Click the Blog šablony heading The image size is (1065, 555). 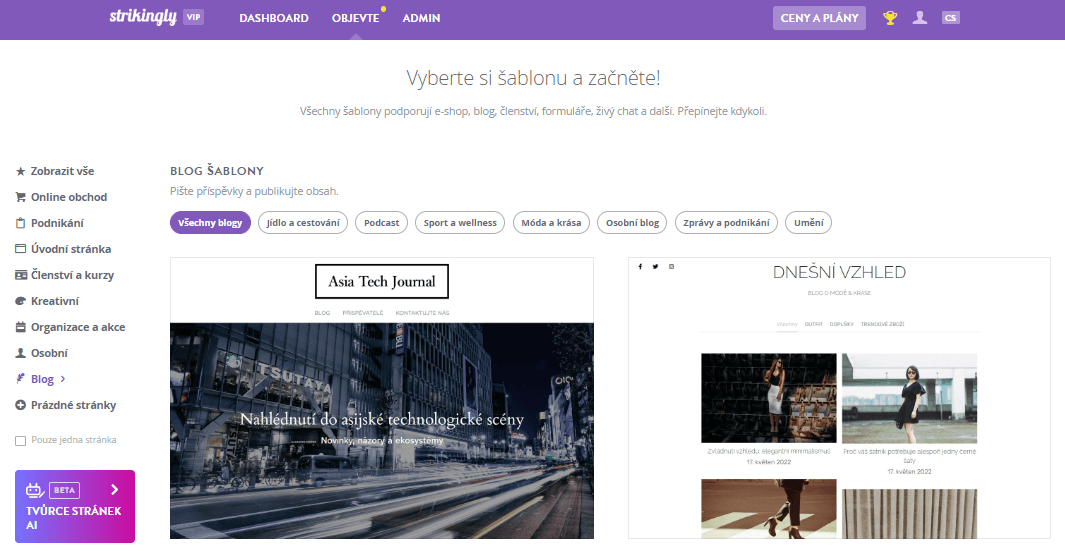coord(217,171)
